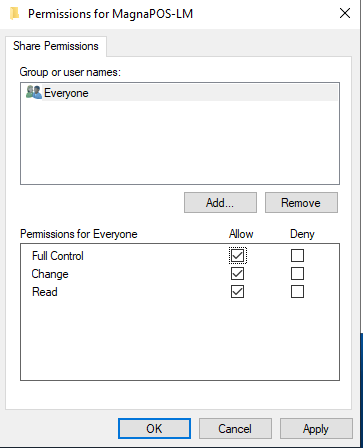
Task: Apply the permission changes
Action: point(316,429)
